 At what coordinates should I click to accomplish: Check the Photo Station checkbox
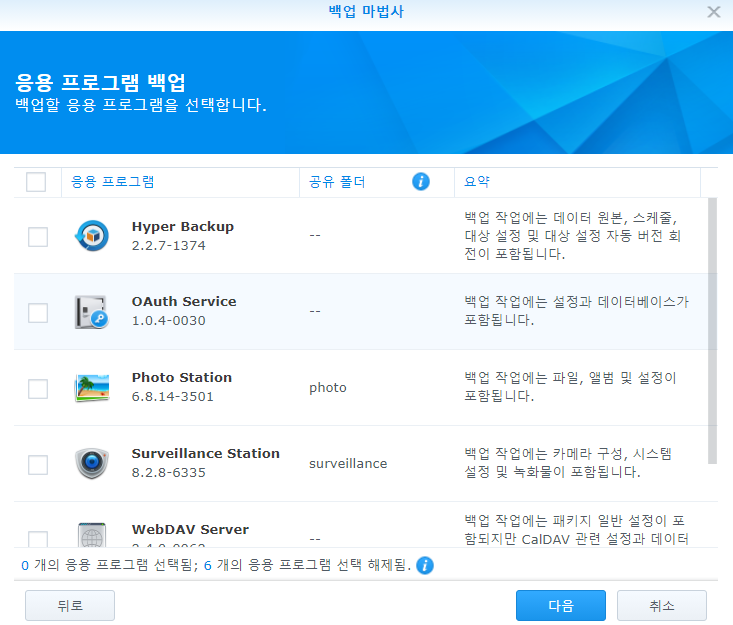[x=38, y=388]
